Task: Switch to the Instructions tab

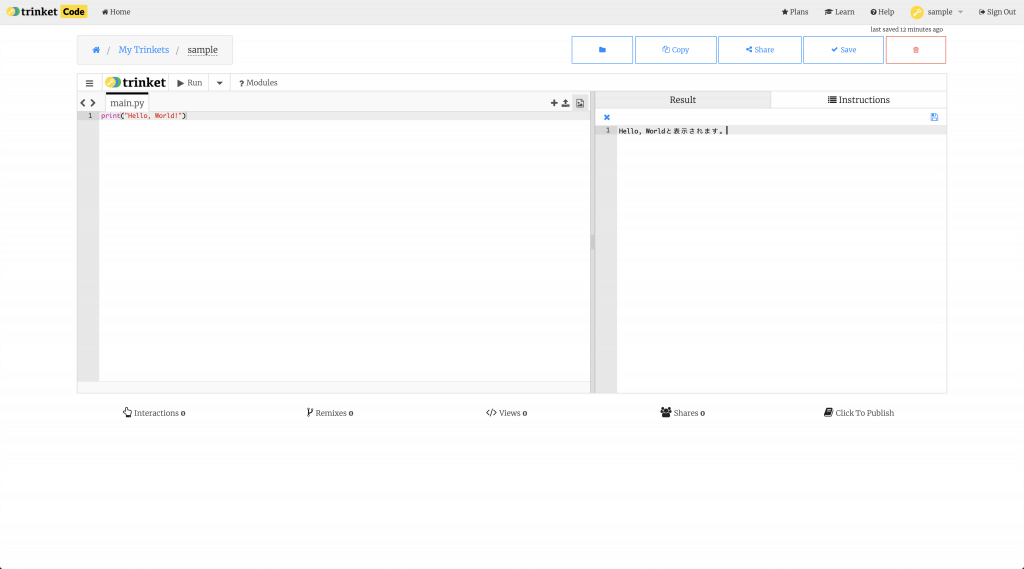Action: 859,100
